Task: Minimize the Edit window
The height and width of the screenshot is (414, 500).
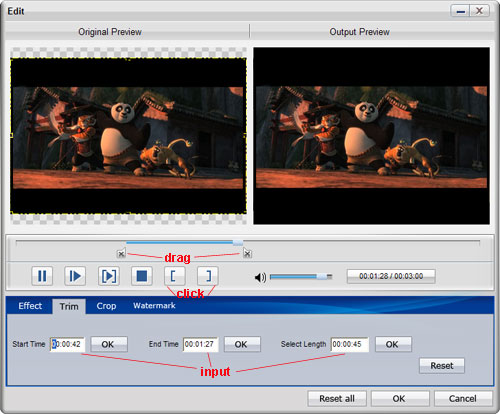Action: coord(461,11)
